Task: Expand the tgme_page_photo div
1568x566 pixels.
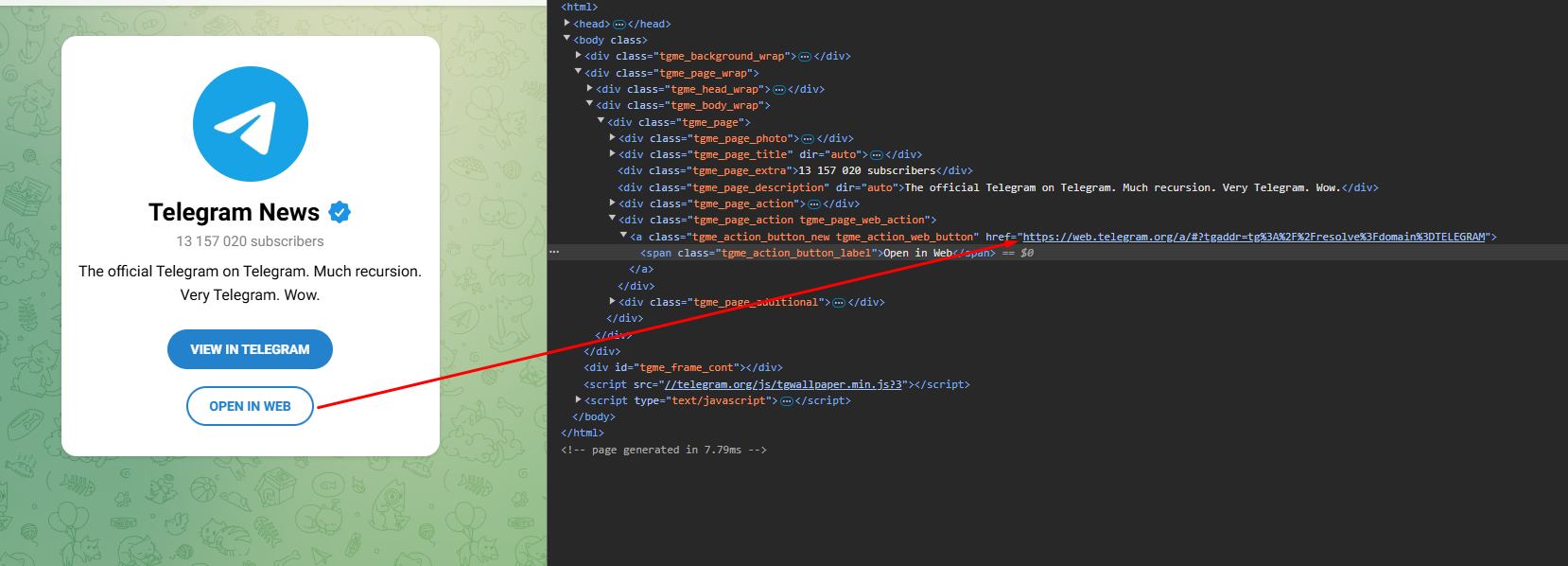Action: click(613, 137)
